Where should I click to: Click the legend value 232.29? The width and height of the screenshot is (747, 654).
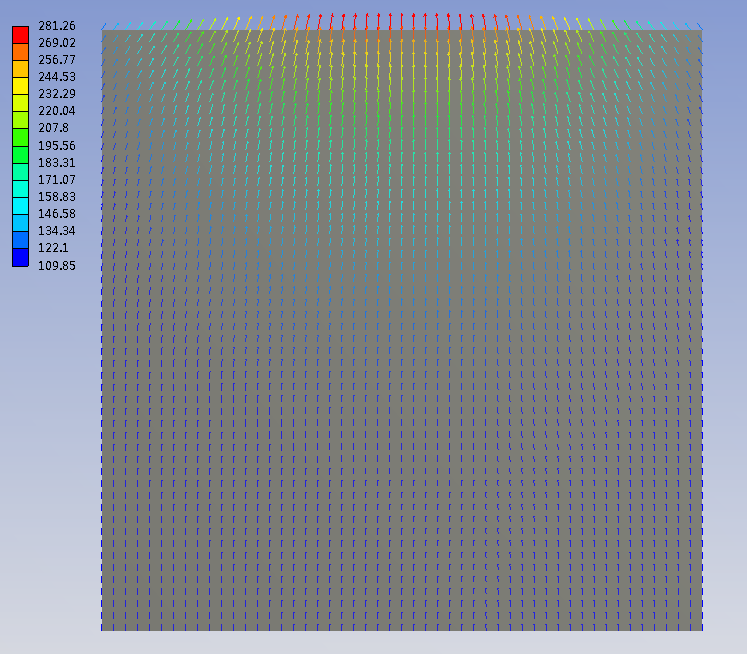pyautogui.click(x=57, y=94)
